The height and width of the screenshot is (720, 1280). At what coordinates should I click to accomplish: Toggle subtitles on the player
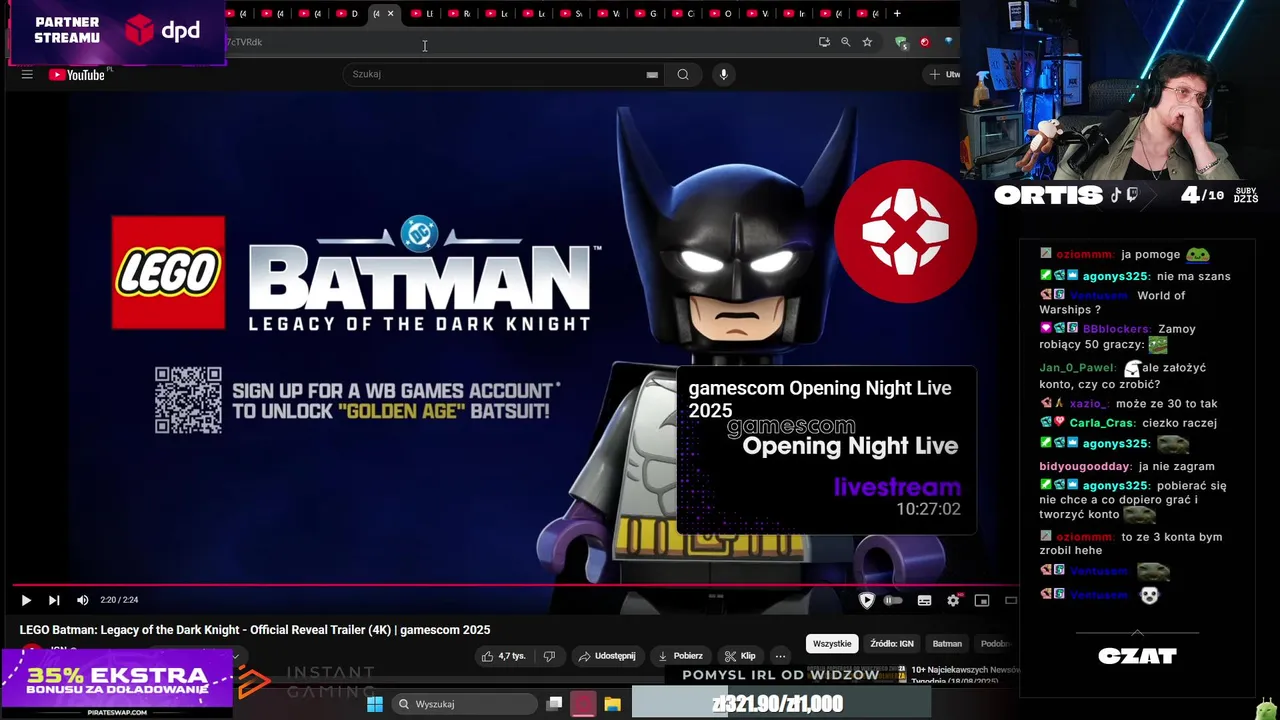(925, 600)
